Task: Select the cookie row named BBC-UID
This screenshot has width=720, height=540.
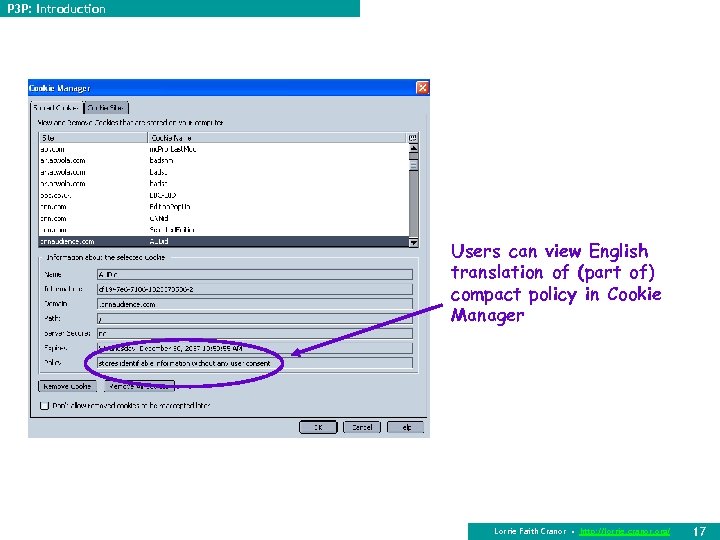Action: pyautogui.click(x=224, y=195)
